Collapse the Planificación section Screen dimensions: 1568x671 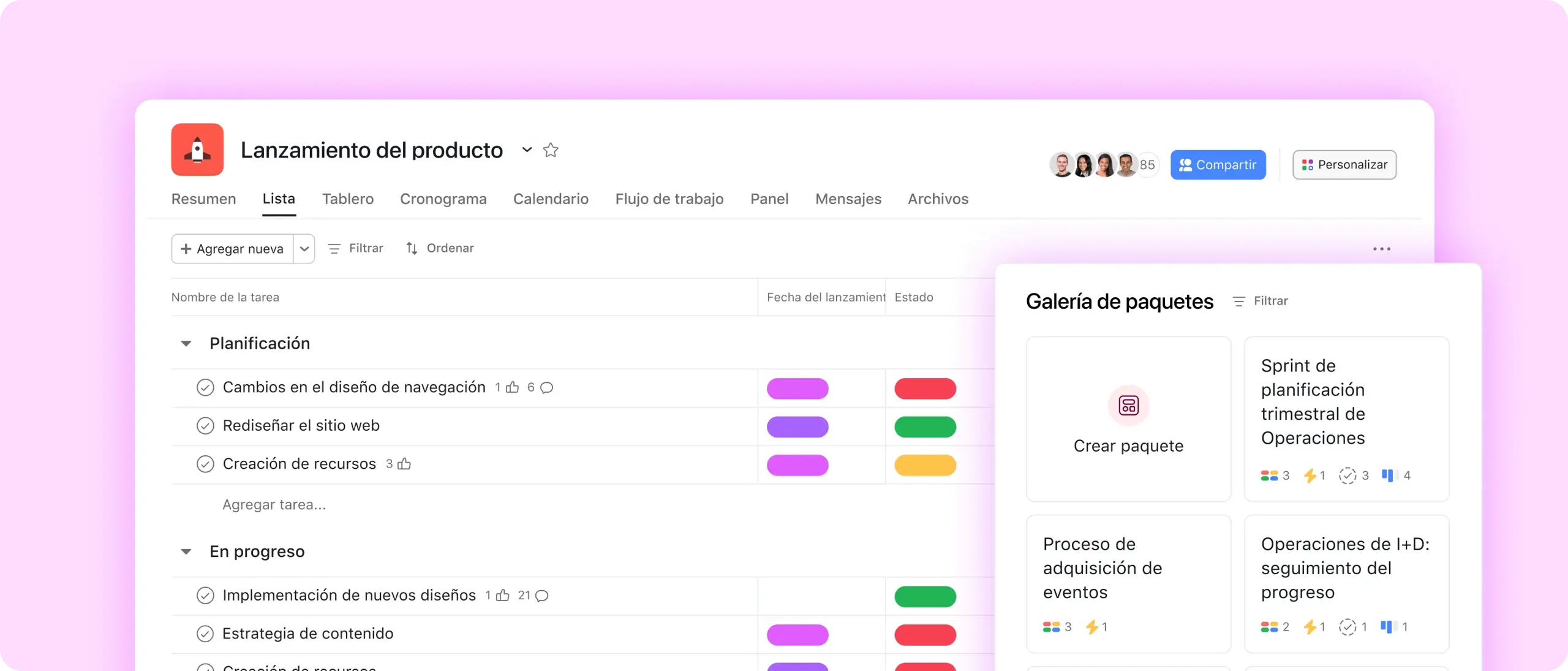(x=186, y=344)
